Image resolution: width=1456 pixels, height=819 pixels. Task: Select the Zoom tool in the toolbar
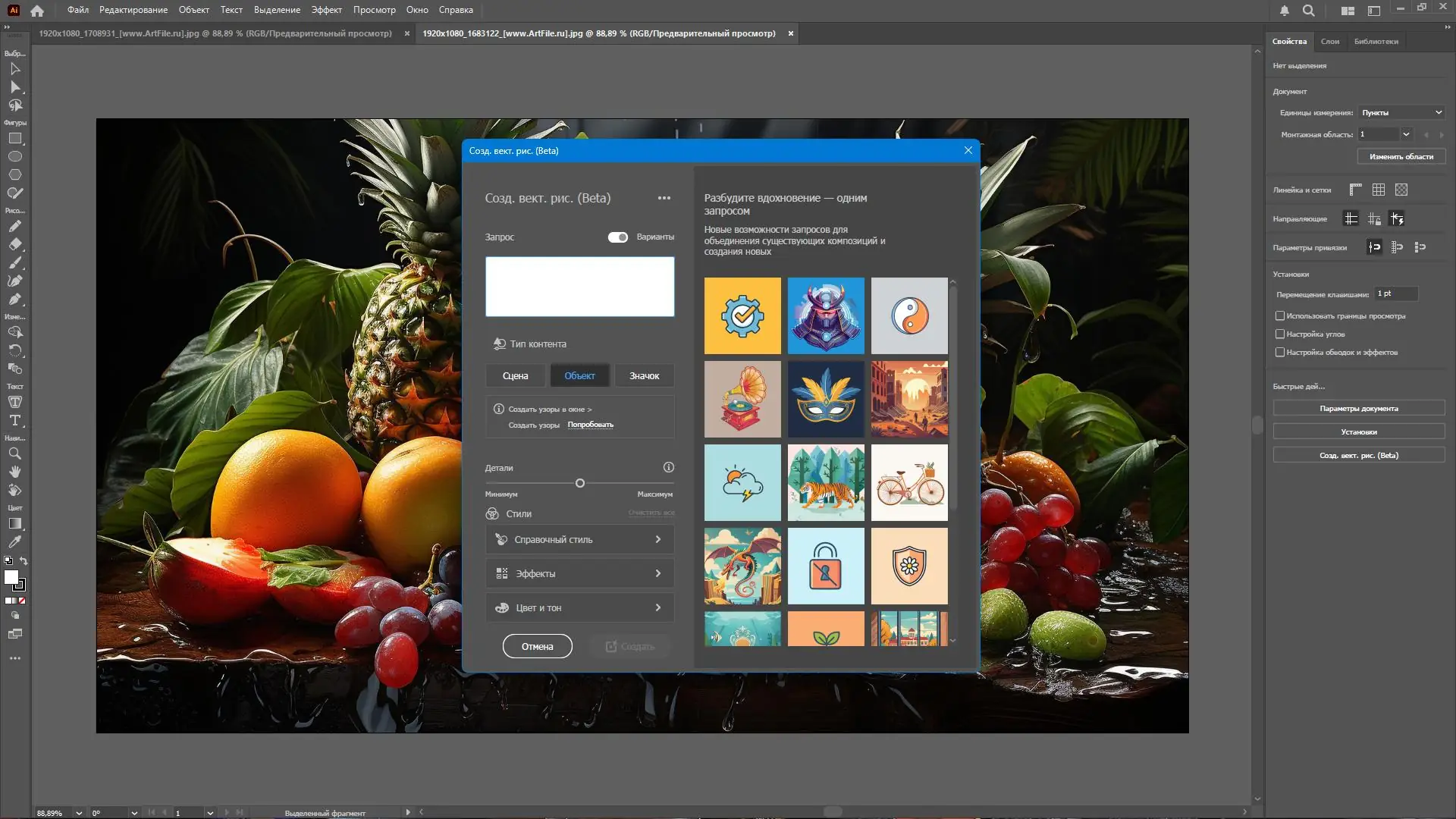(x=14, y=453)
